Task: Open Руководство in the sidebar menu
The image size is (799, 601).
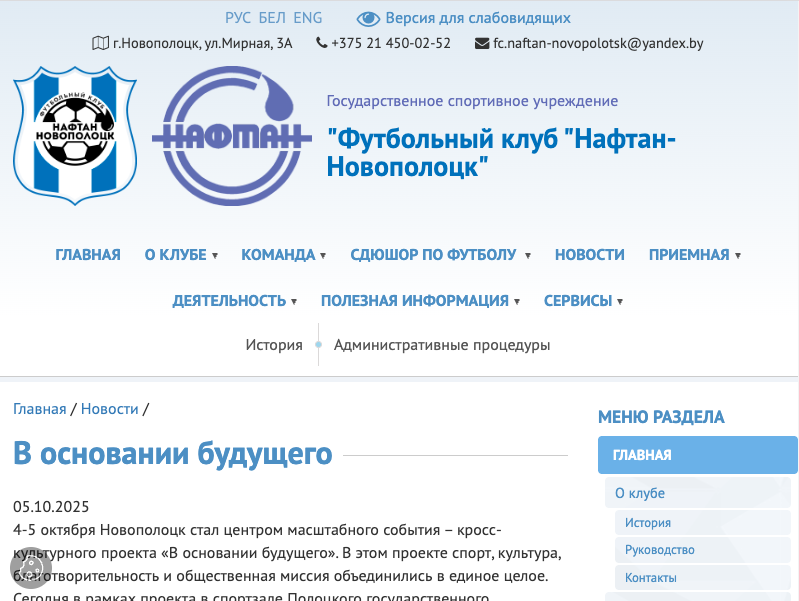Action: click(x=703, y=550)
